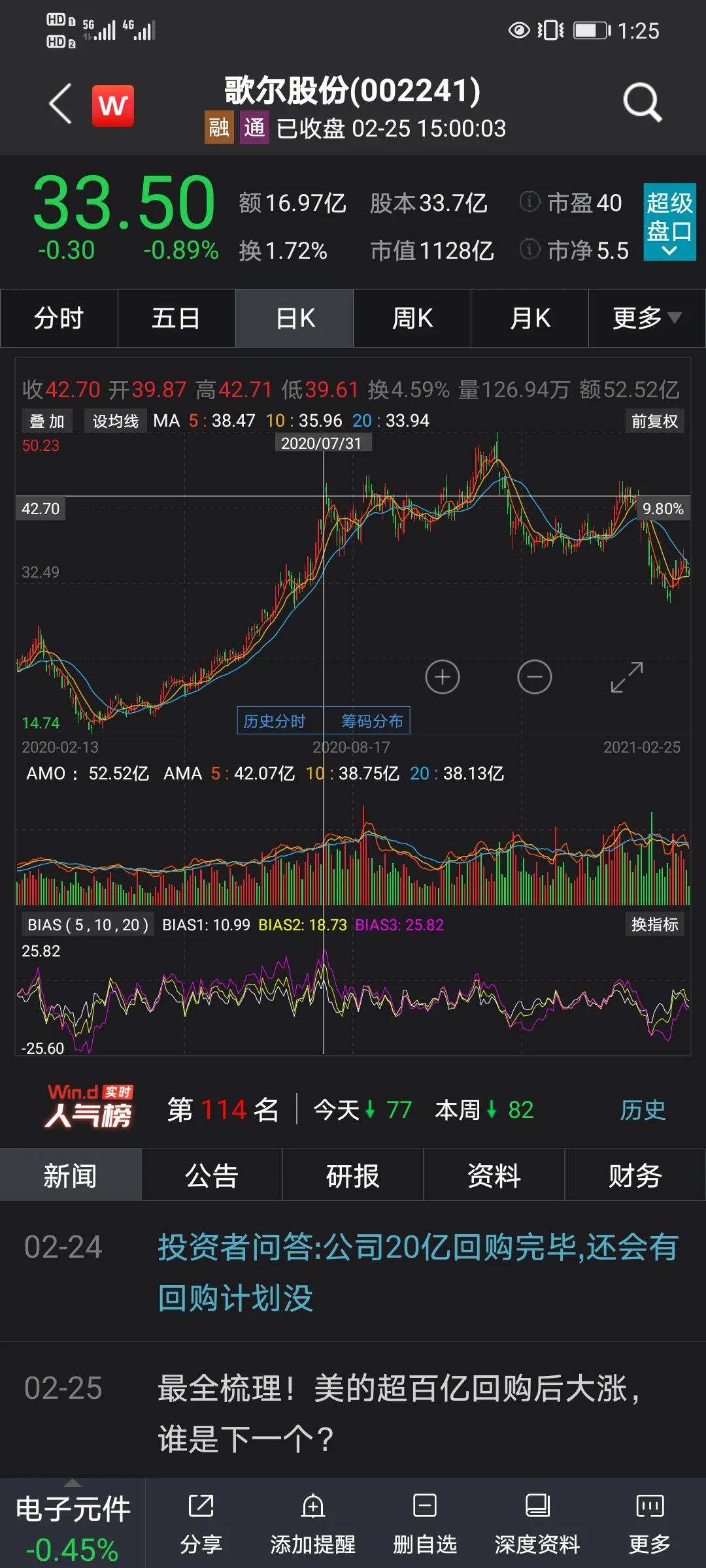Switch to the 月K tab

[530, 318]
